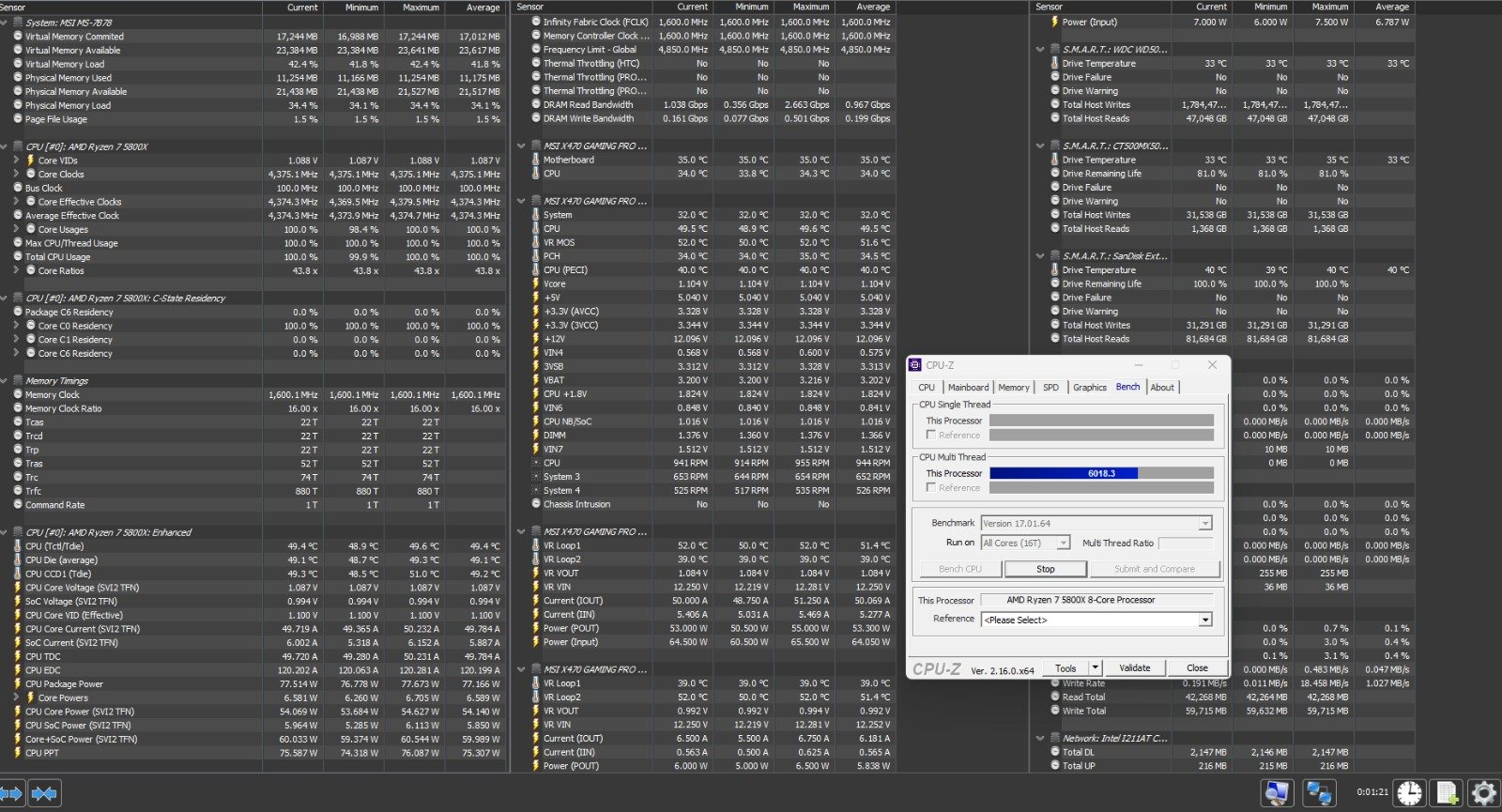The image size is (1502, 812).
Task: Collapse the CPU [#0] C-State Residency group
Action: (6, 299)
